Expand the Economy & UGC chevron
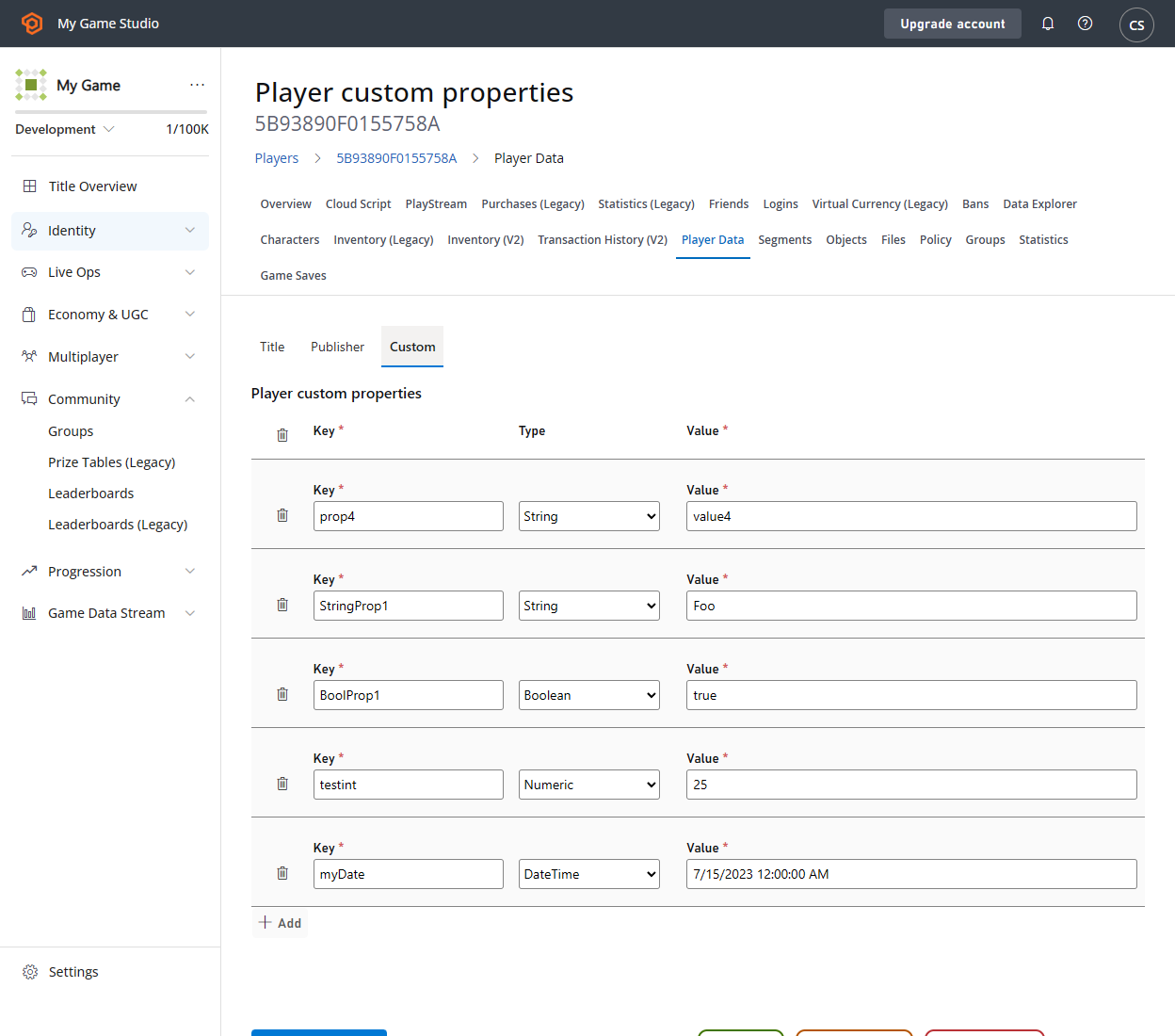This screenshot has width=1175, height=1036. click(x=190, y=315)
